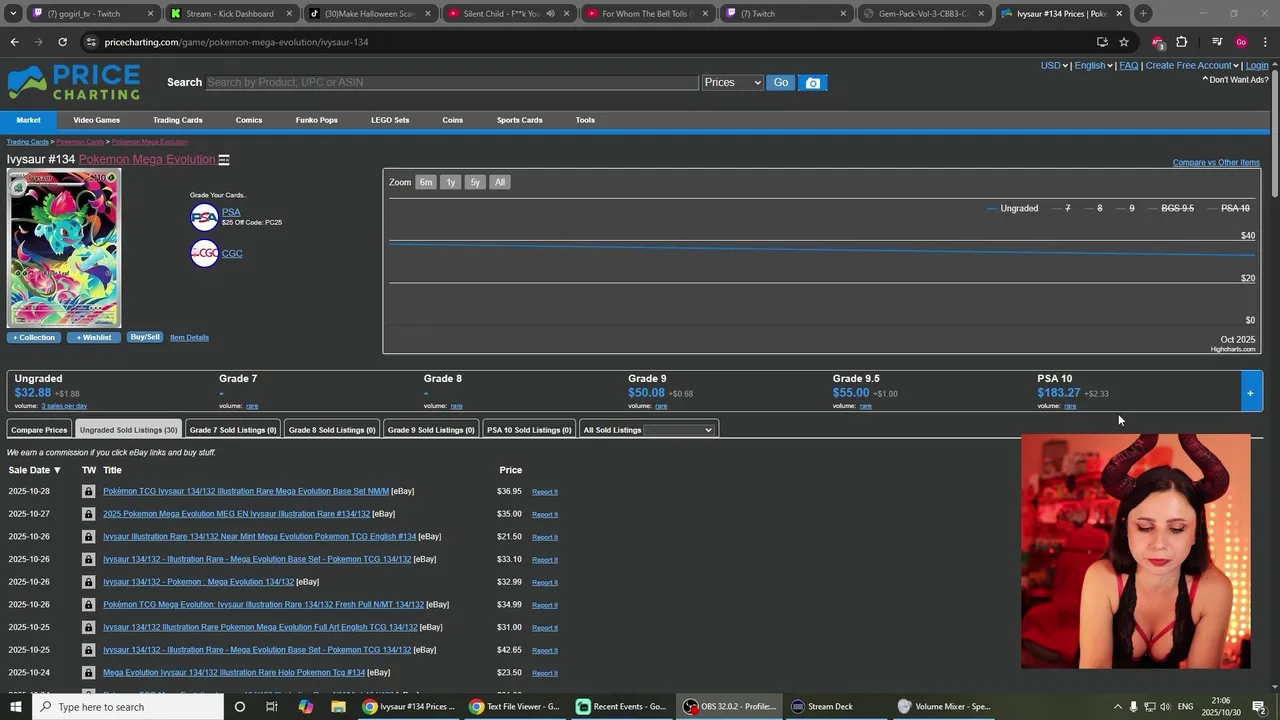Screen dimensions: 1280x720
Task: Open the PriceCharting logo home page
Action: tap(74, 83)
